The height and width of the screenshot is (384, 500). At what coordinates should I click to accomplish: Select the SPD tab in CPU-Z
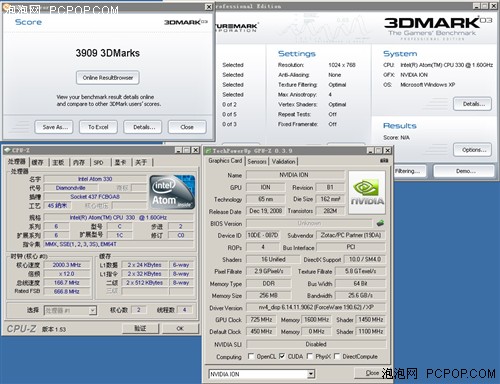pos(98,162)
